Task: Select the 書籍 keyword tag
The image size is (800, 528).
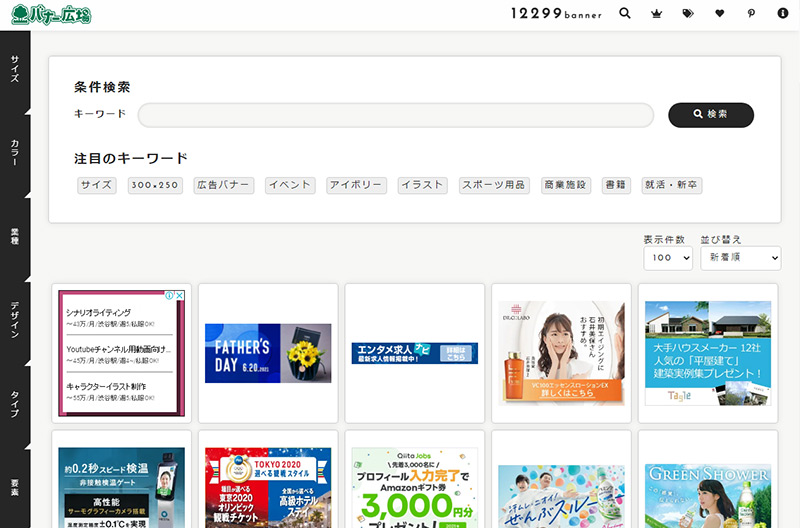Action: coord(616,185)
